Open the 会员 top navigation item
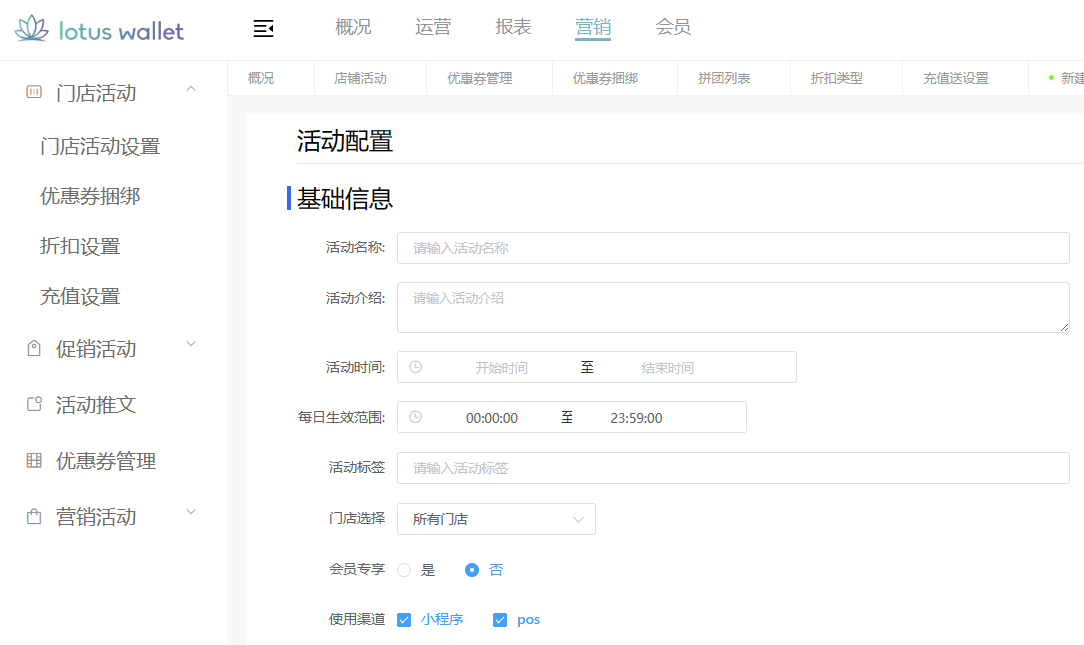1084x645 pixels. [x=672, y=27]
